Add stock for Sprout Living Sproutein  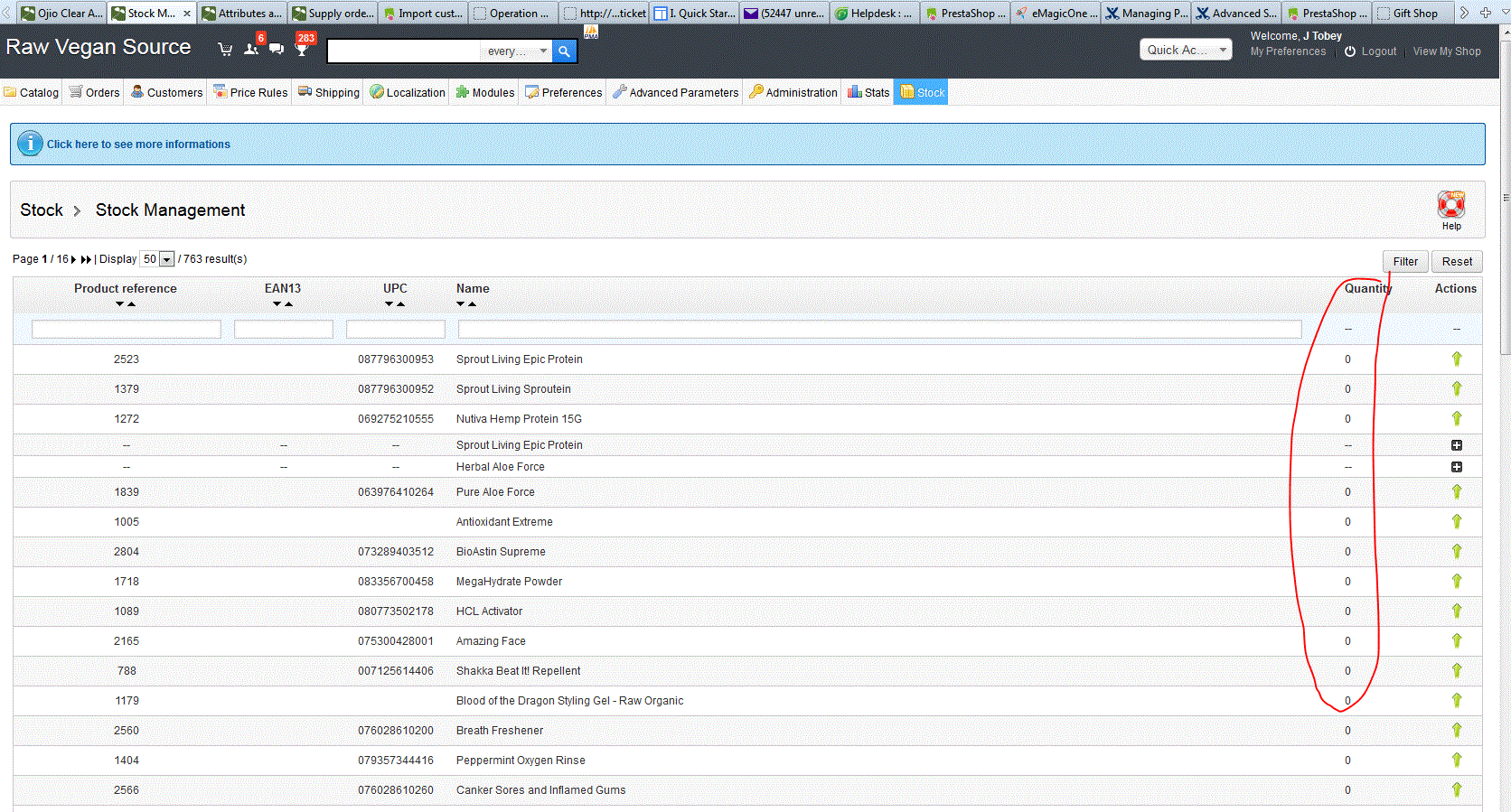tap(1457, 388)
